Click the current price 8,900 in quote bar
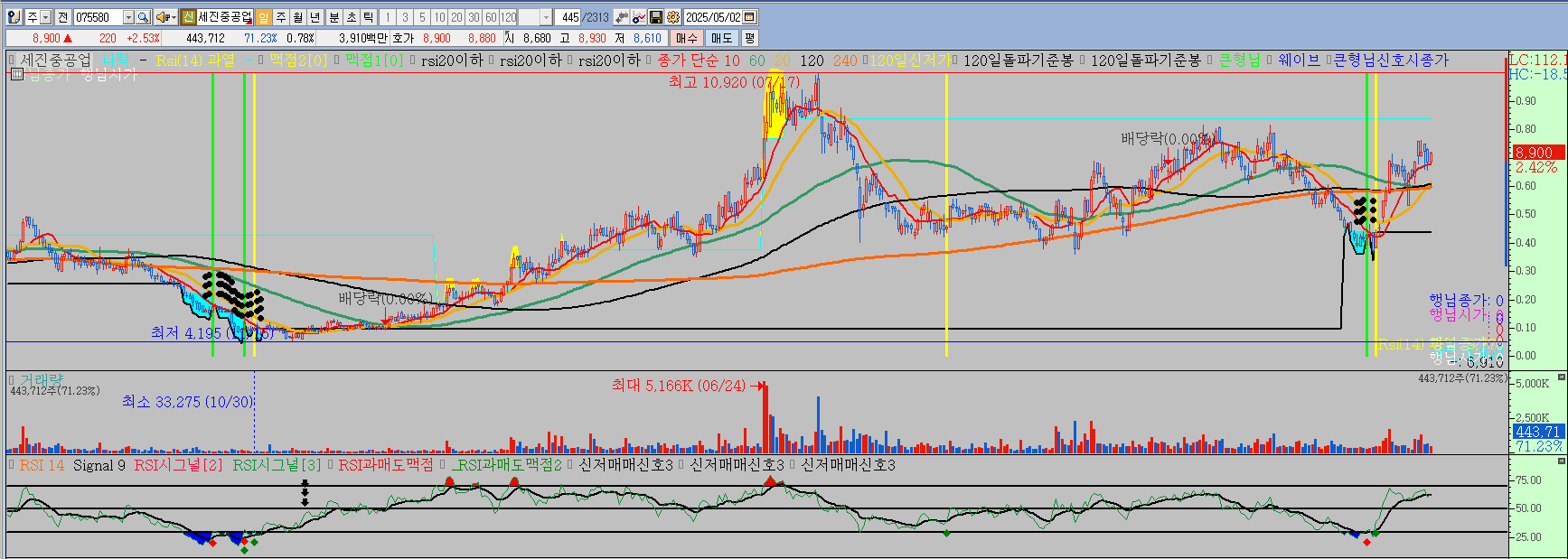Viewport: 1568px width, 559px height. (46, 38)
